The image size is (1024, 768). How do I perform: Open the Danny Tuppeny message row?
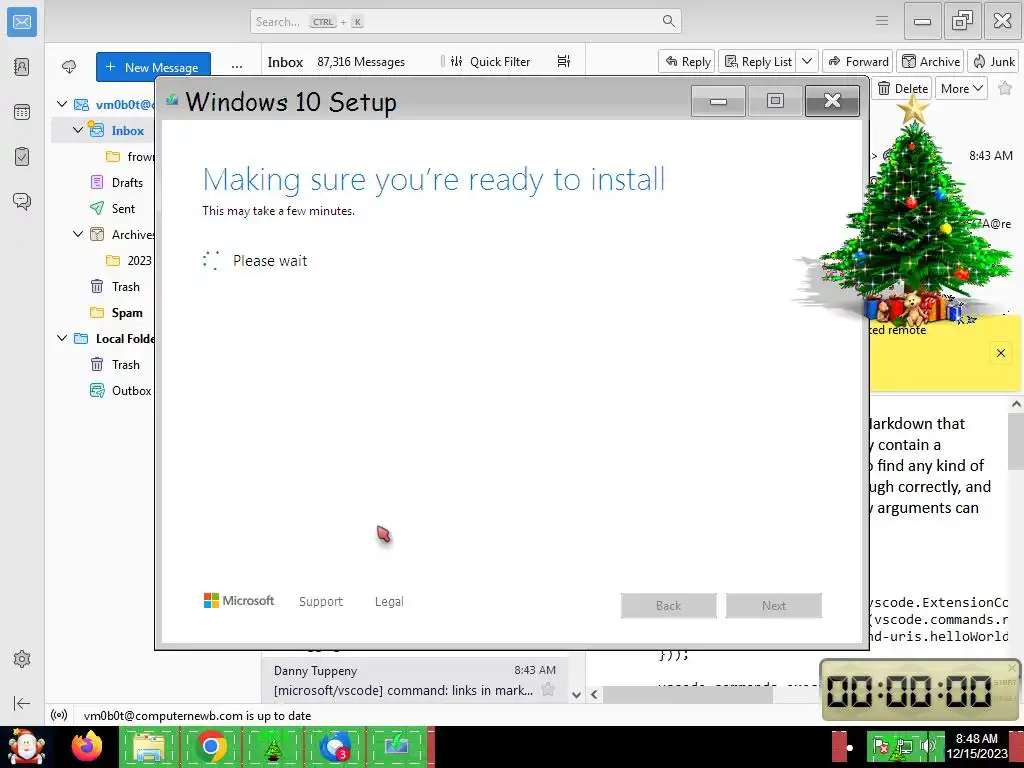pyautogui.click(x=415, y=680)
